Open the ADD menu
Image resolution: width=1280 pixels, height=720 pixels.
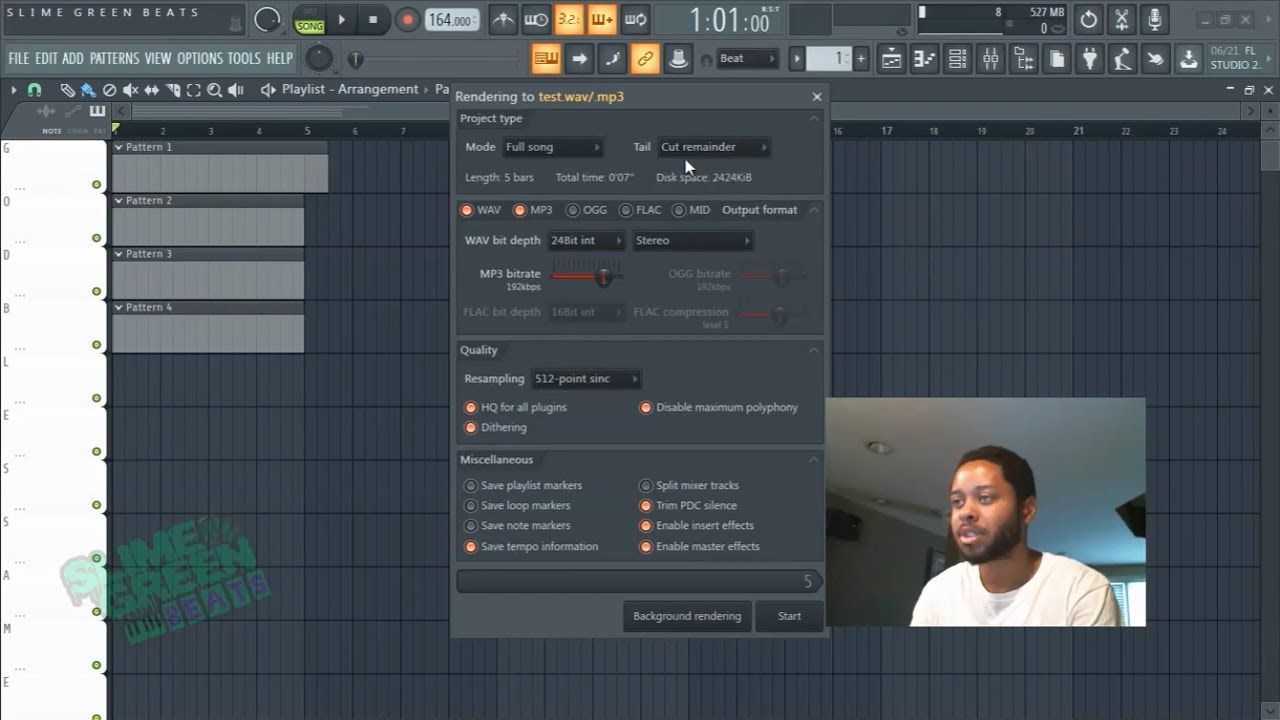pos(73,59)
